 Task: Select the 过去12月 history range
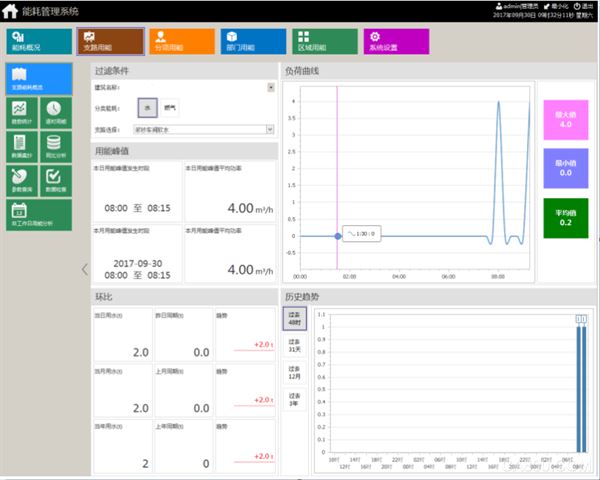point(295,372)
